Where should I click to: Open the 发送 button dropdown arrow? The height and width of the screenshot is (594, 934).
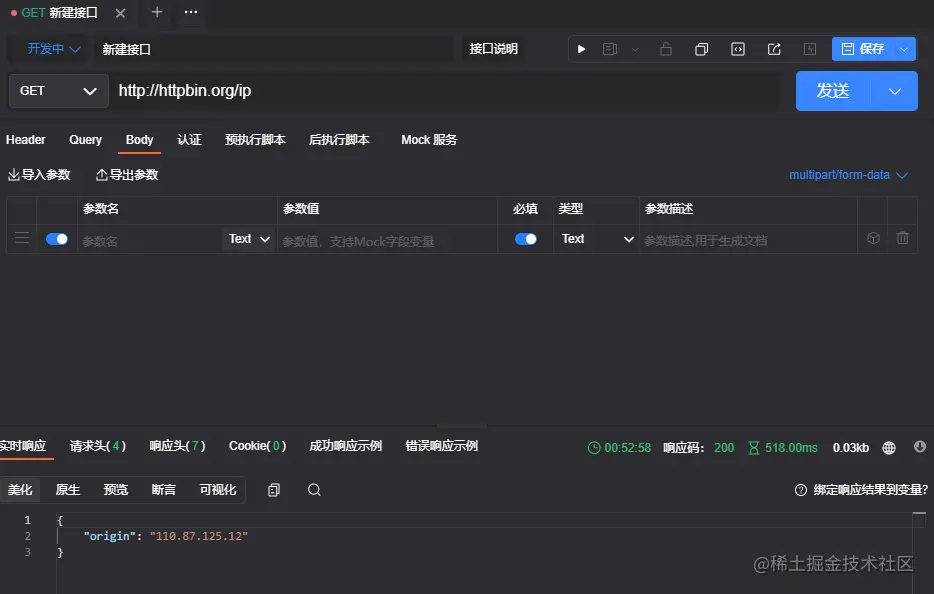coord(895,91)
